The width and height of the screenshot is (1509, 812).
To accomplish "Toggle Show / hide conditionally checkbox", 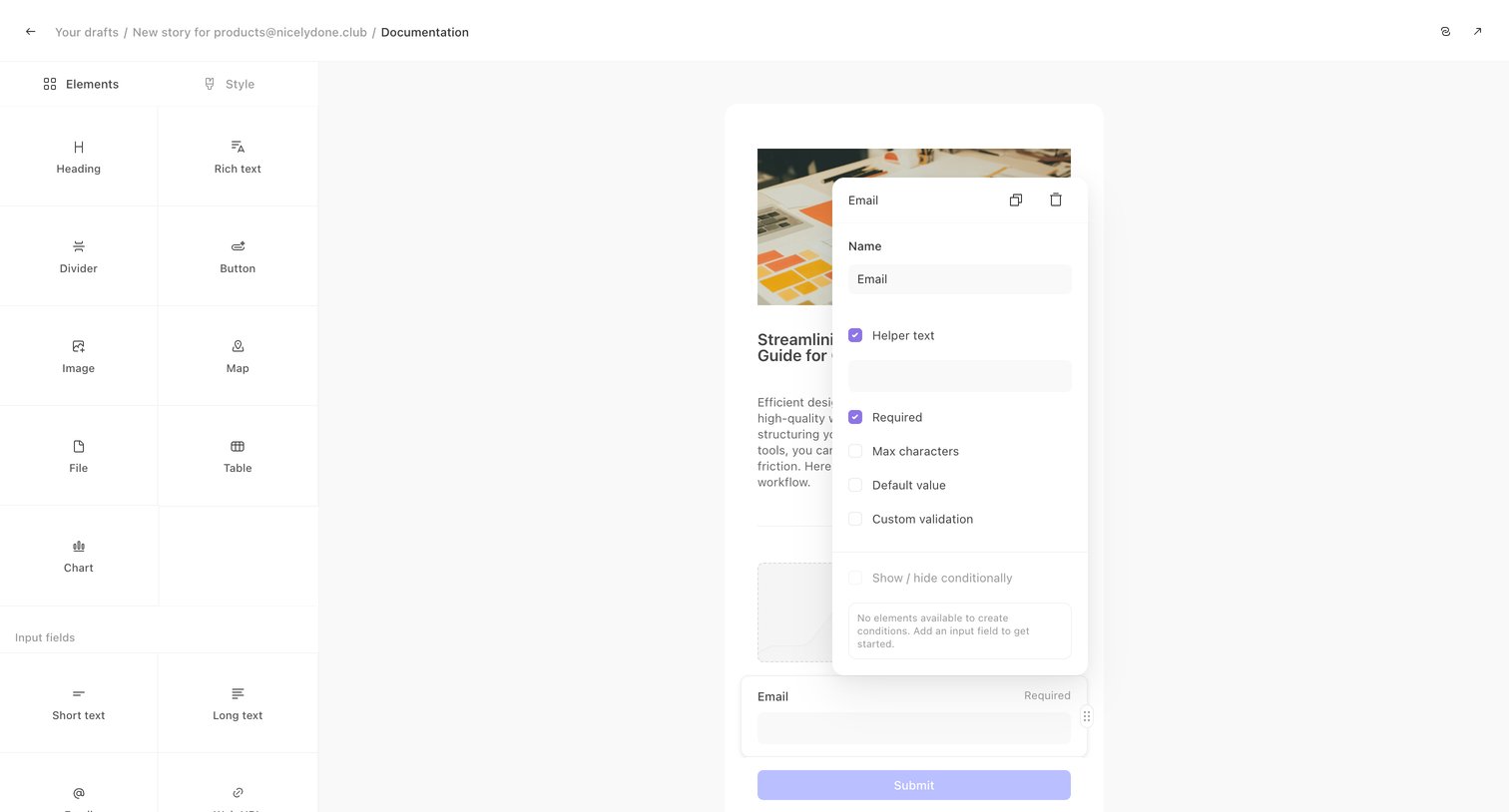I will click(855, 578).
